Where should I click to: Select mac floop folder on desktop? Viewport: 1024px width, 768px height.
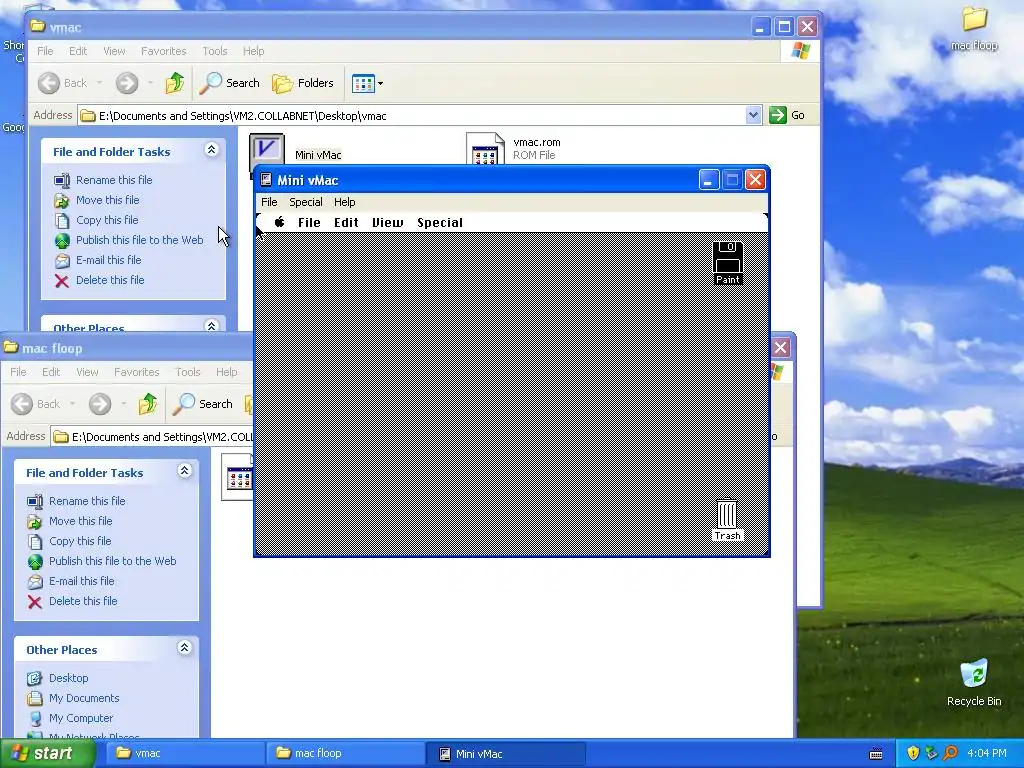pos(974,29)
